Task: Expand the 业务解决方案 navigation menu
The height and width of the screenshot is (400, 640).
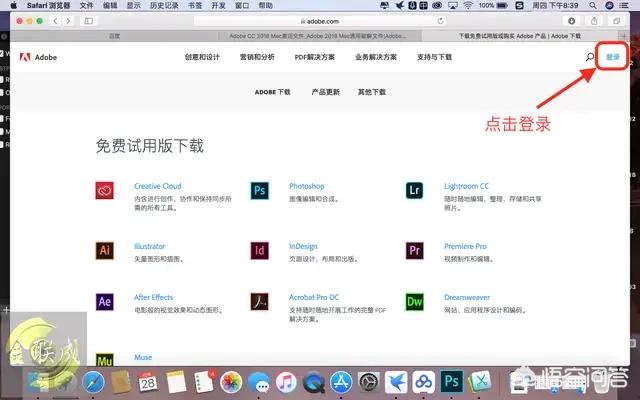Action: point(376,57)
